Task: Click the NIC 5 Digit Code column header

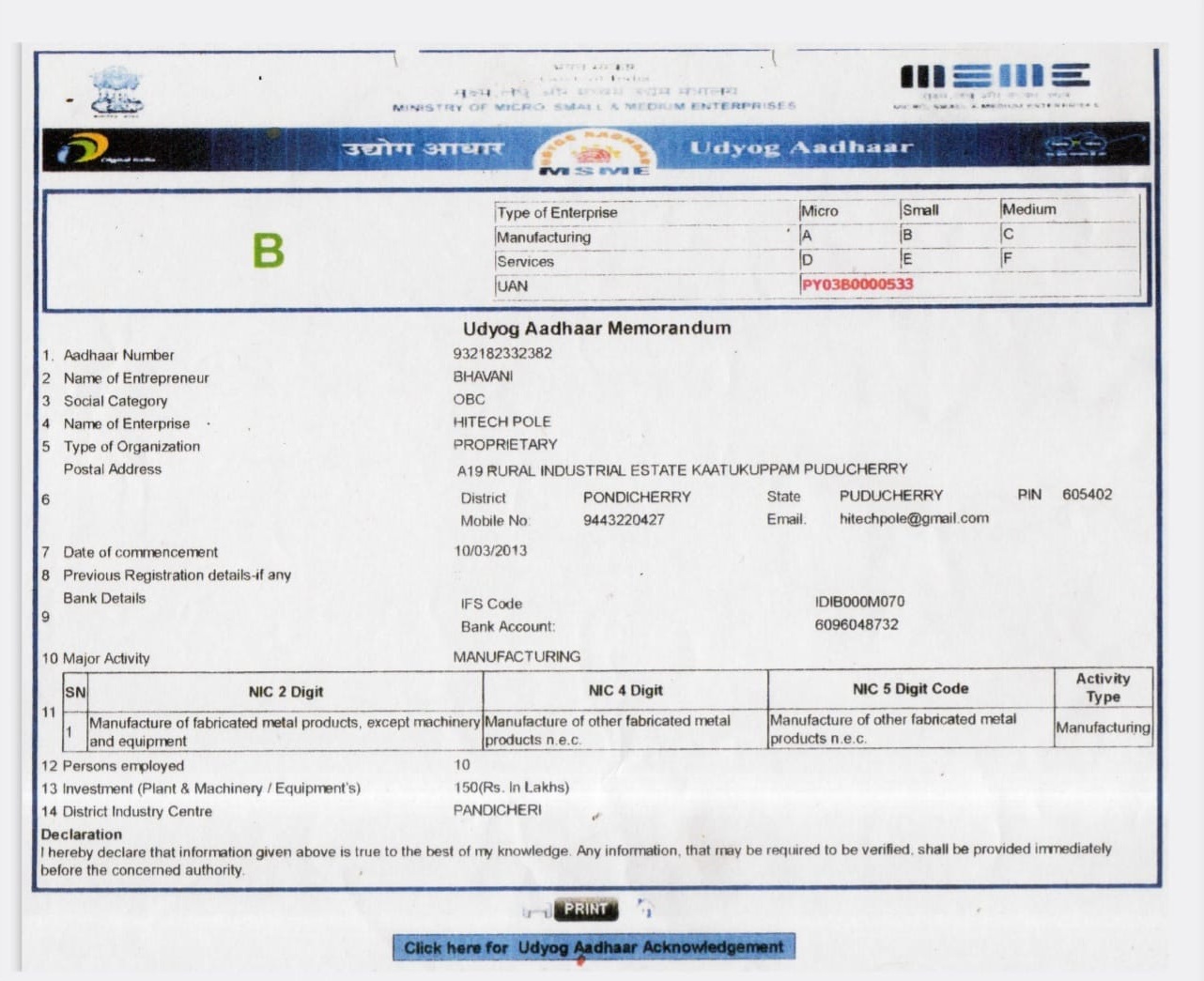Action: tap(909, 689)
